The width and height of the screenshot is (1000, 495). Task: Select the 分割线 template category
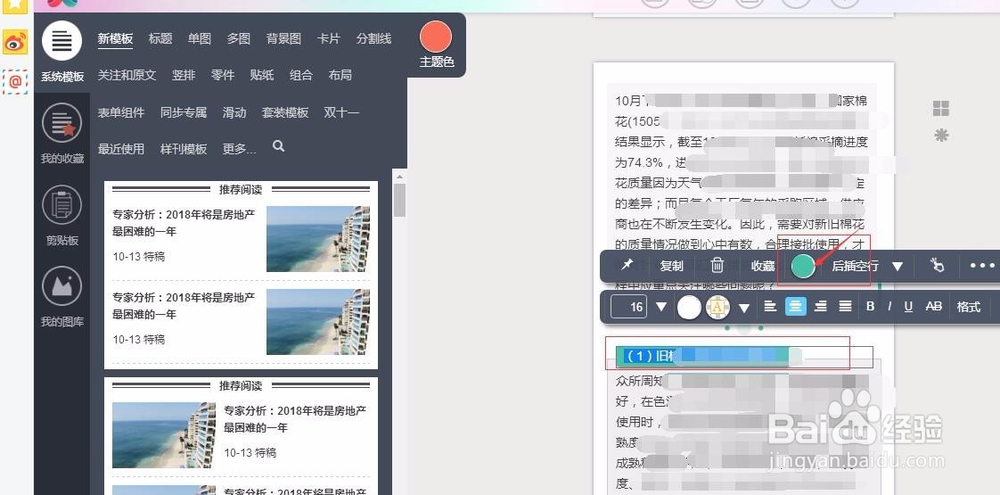[374, 39]
